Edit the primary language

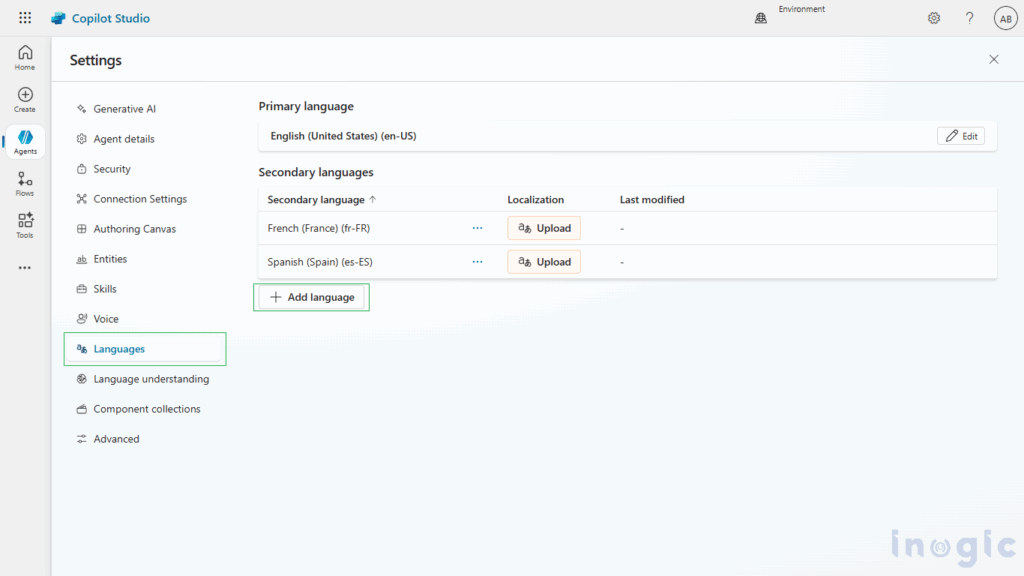click(960, 135)
